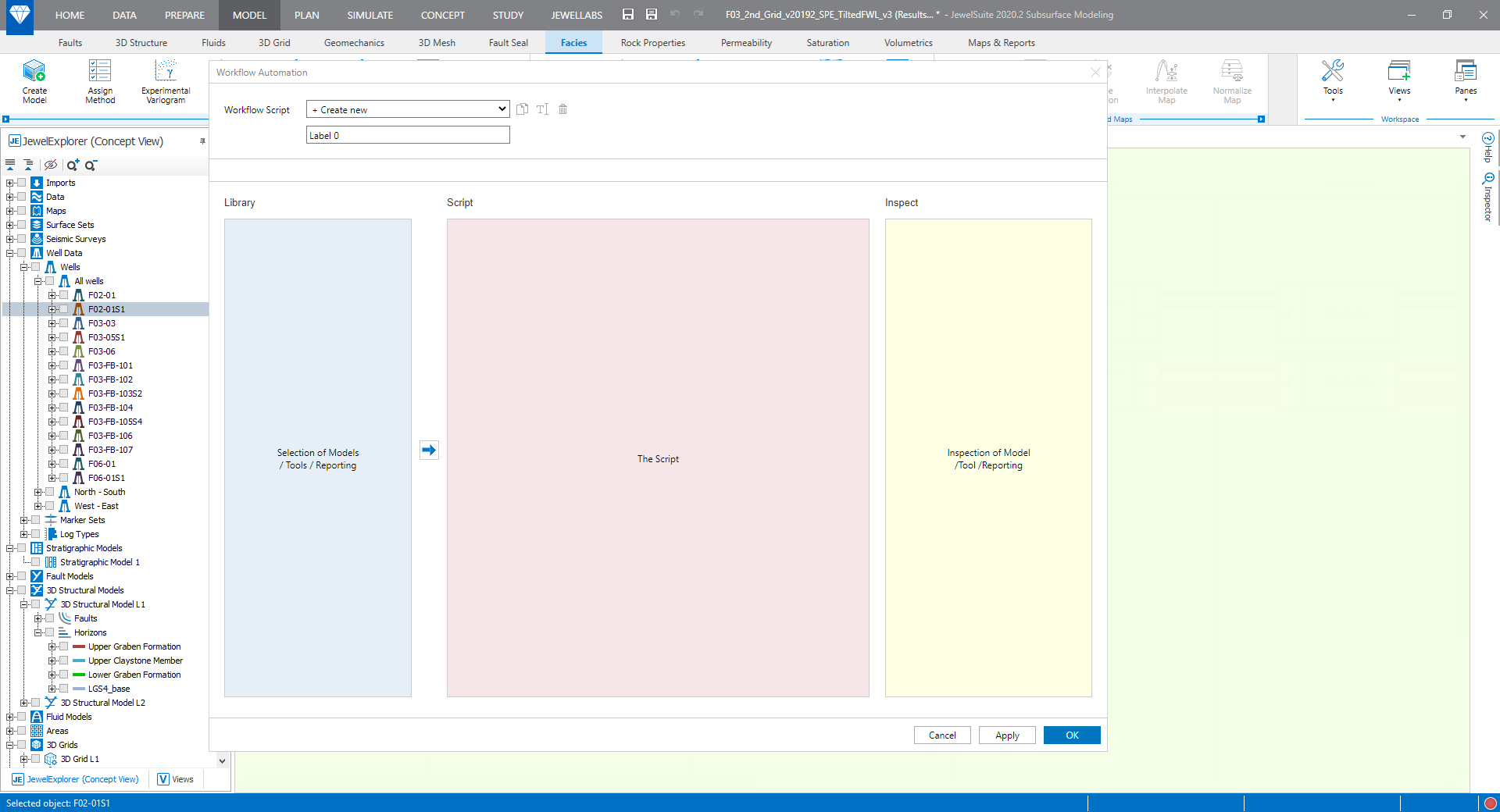Click the Upper Claystone Member cyan swatch
This screenshot has width=1500, height=812.
79,661
